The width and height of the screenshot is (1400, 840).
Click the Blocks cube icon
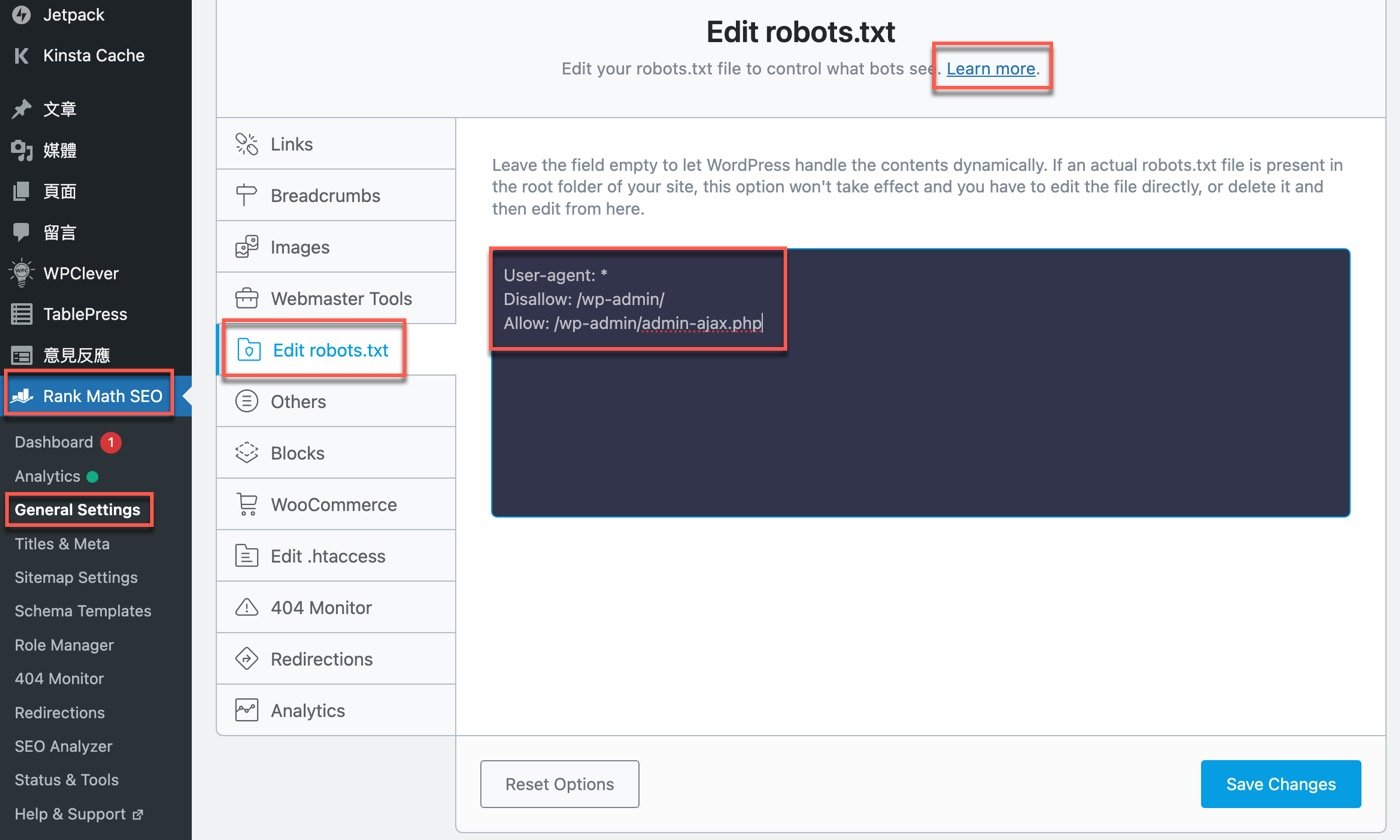tap(247, 453)
